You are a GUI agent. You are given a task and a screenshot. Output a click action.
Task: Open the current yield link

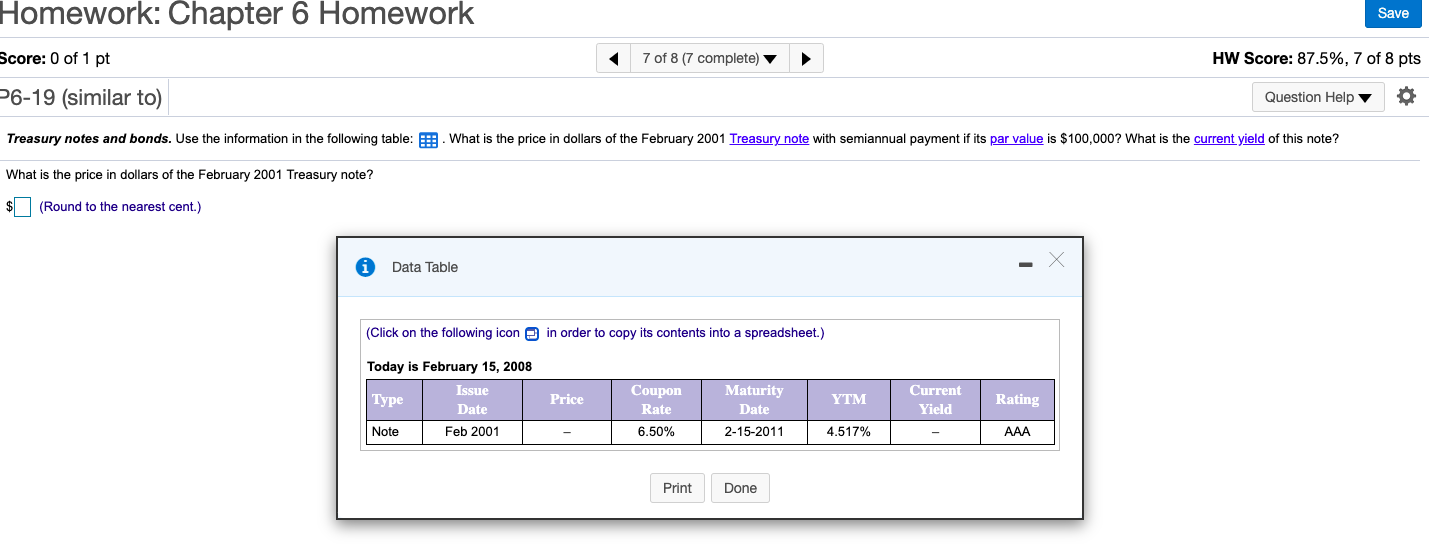1229,138
